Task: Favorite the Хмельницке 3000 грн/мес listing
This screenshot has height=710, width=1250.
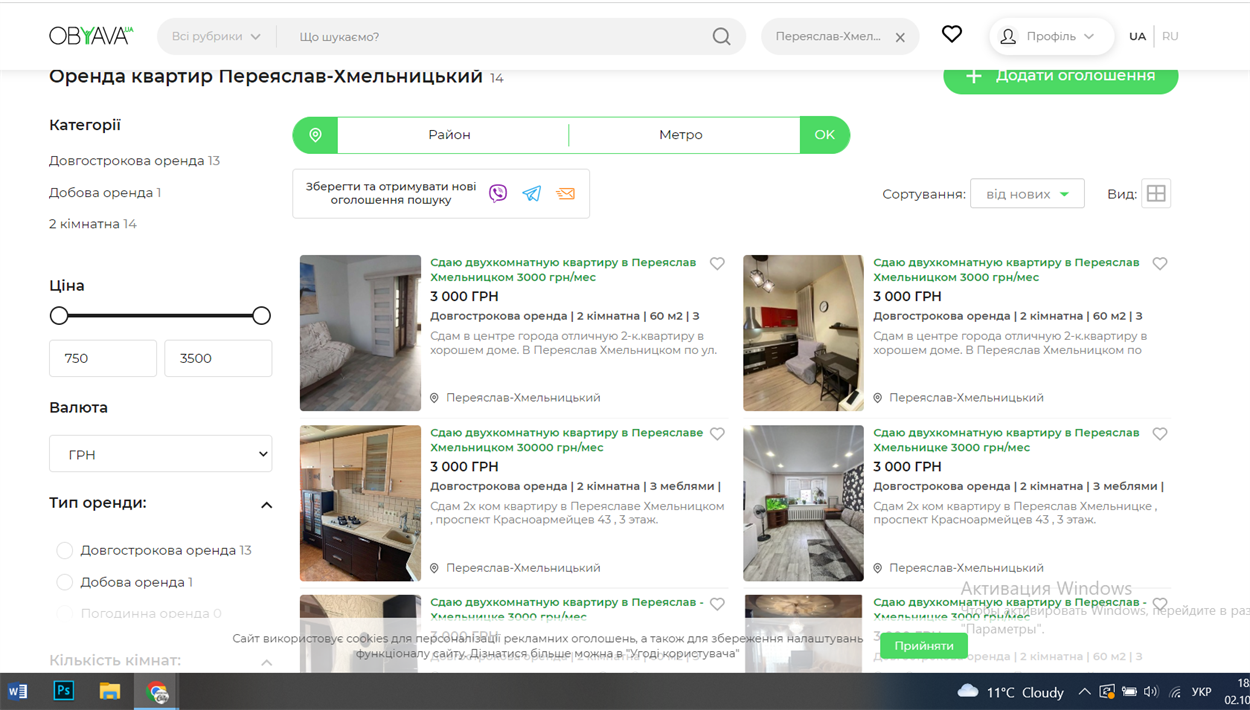Action: [1160, 434]
